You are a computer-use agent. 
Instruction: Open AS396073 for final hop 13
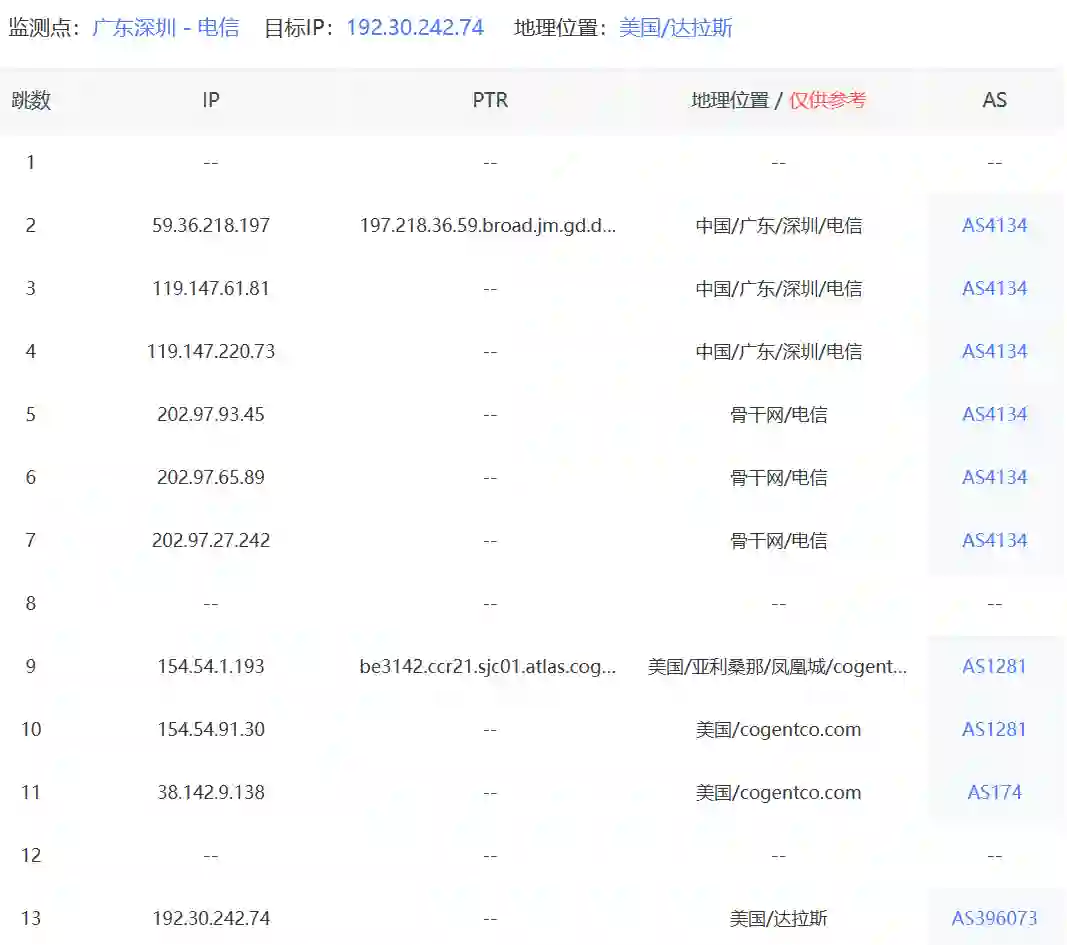click(995, 917)
